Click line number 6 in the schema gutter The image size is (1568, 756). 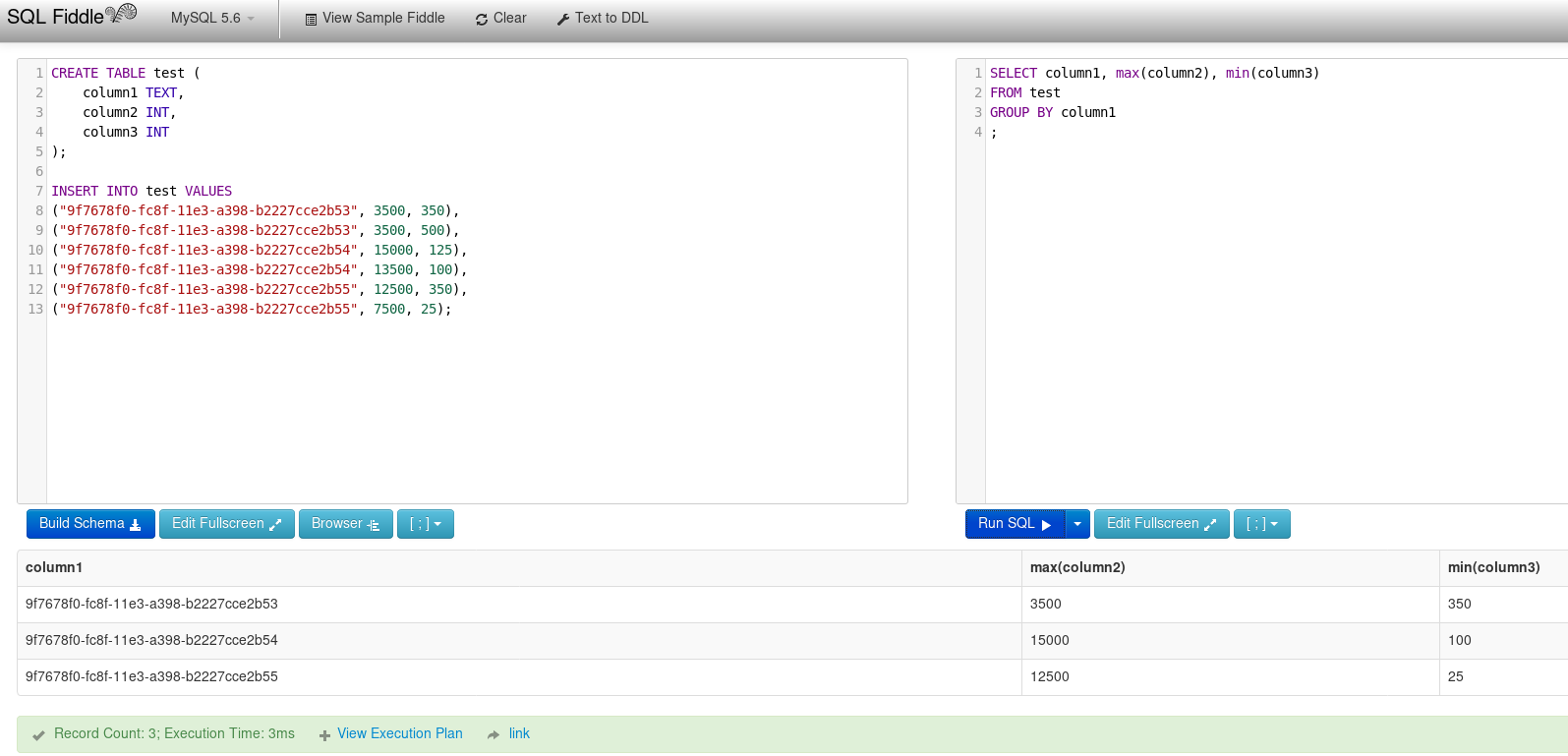click(x=39, y=171)
